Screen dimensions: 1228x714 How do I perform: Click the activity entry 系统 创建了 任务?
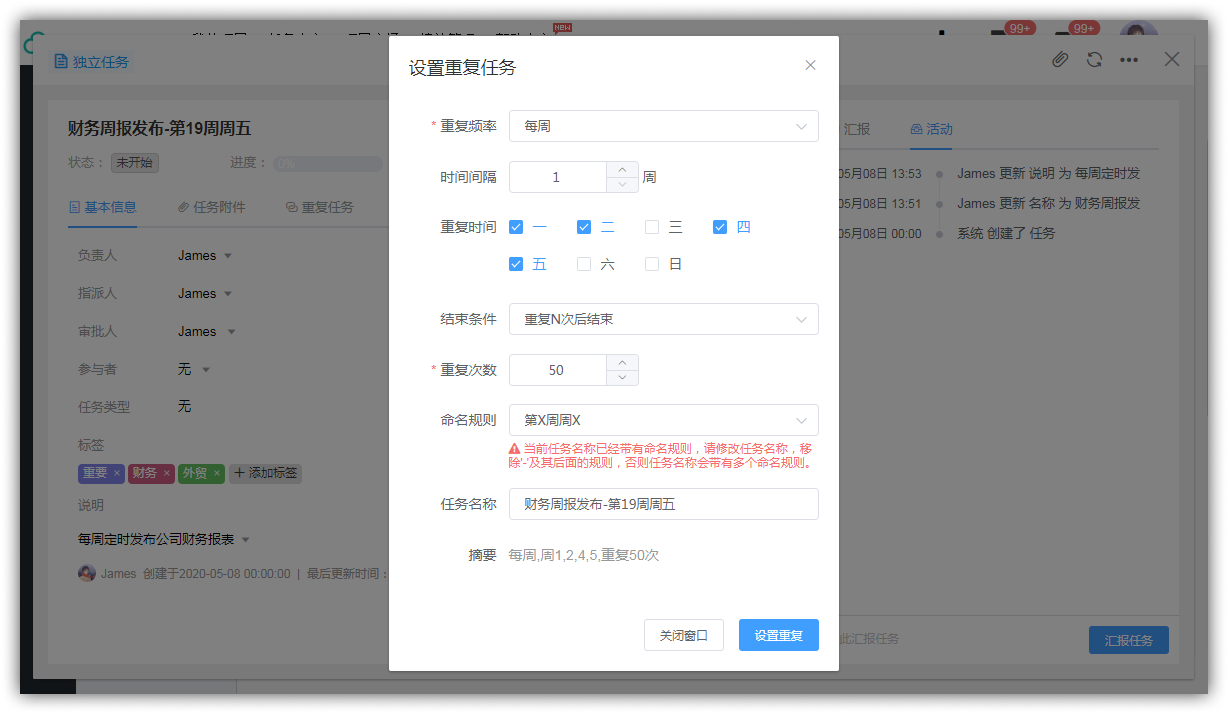(x=1006, y=233)
